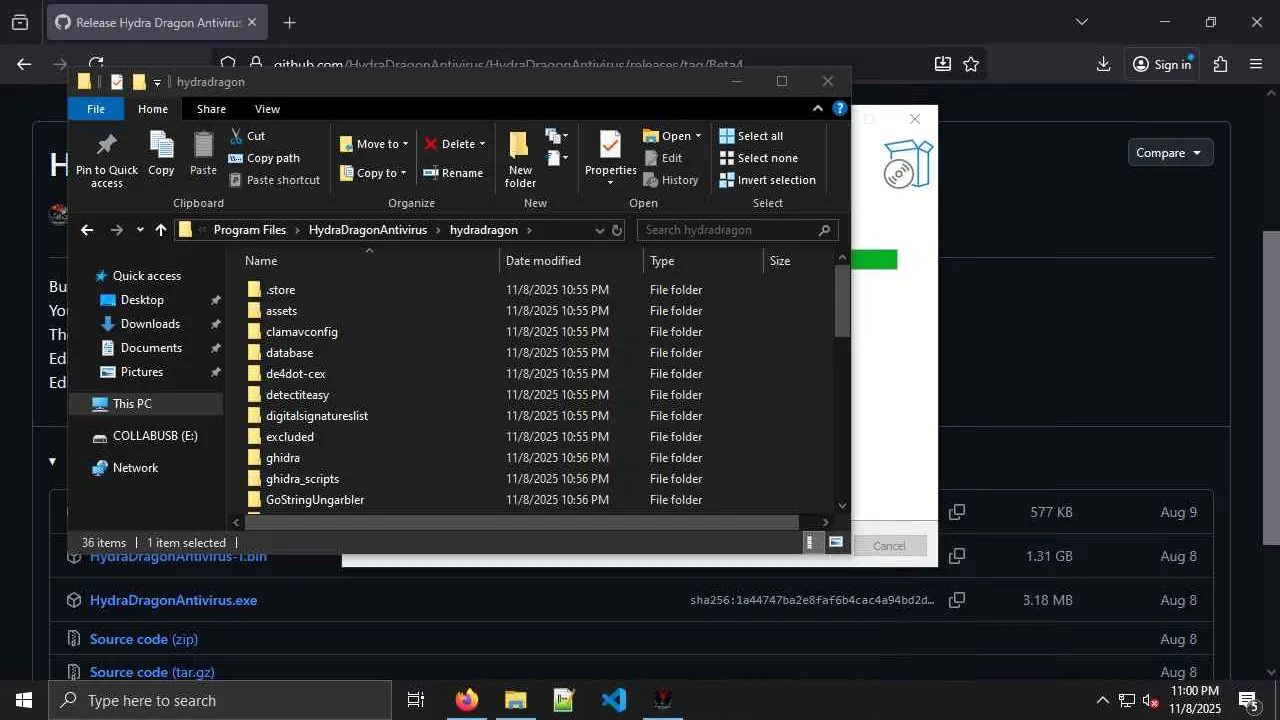Click the Search hydradragon field
The height and width of the screenshot is (720, 1280).
(737, 230)
